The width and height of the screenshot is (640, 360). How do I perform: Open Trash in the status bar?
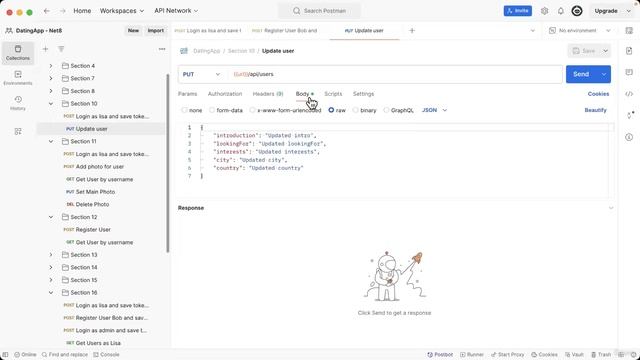601,354
